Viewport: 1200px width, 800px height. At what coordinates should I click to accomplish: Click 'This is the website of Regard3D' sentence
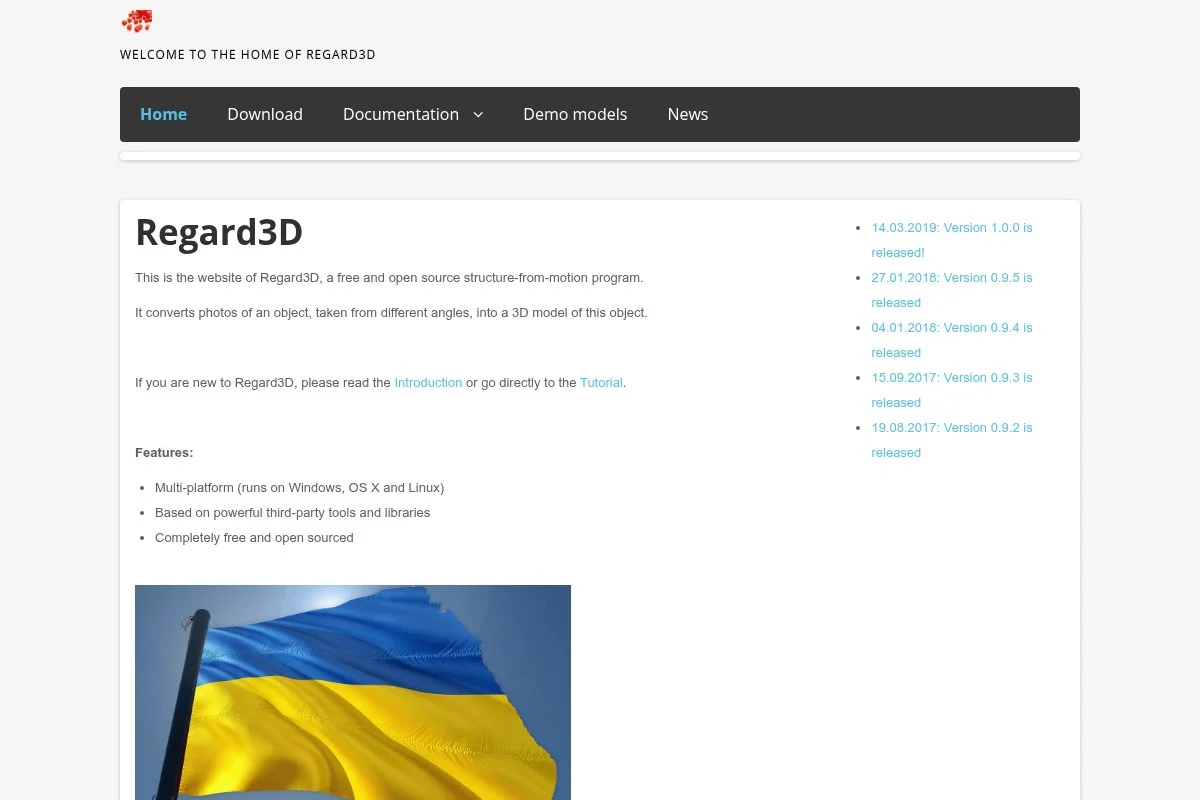(x=389, y=278)
